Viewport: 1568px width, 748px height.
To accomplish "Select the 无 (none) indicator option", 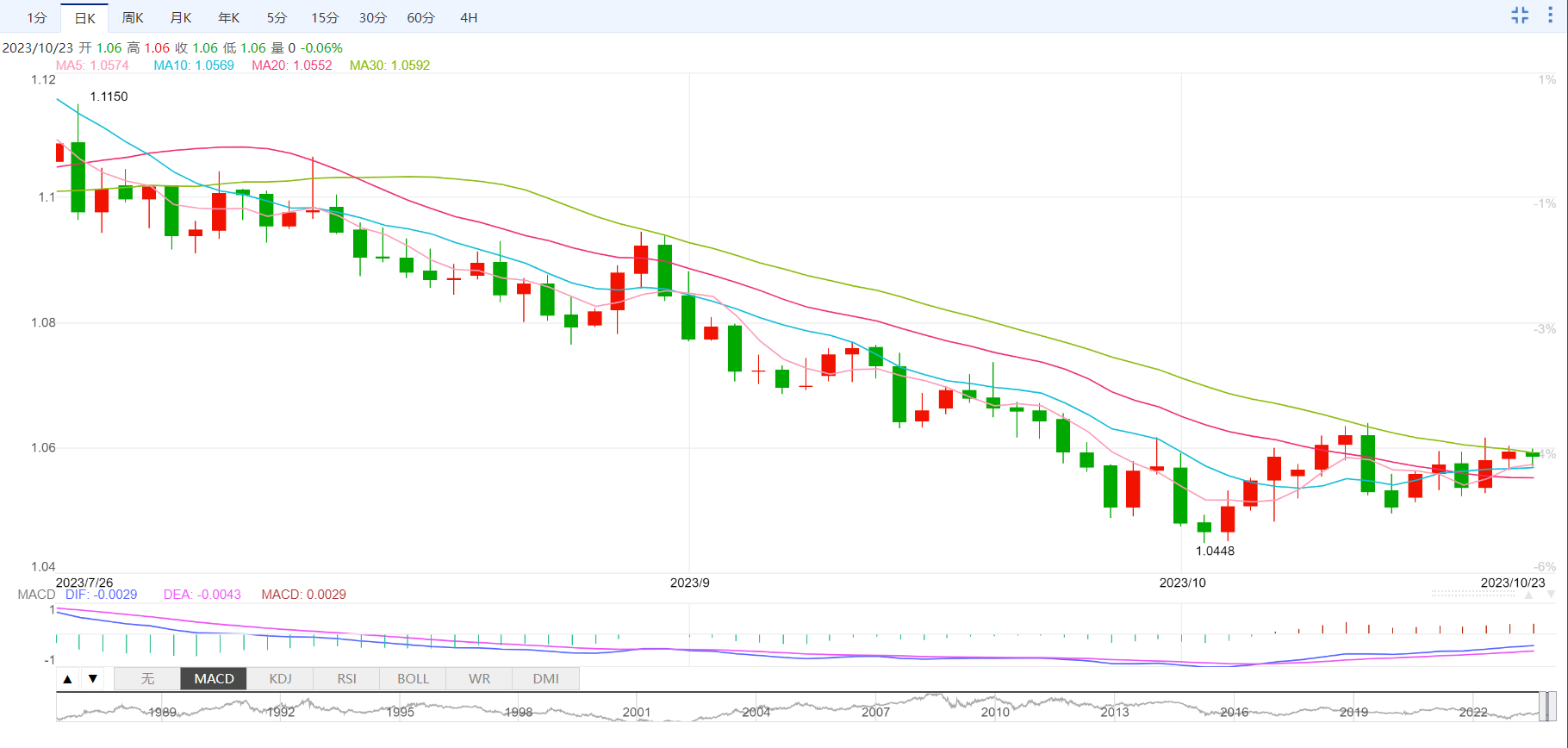I will click(147, 679).
